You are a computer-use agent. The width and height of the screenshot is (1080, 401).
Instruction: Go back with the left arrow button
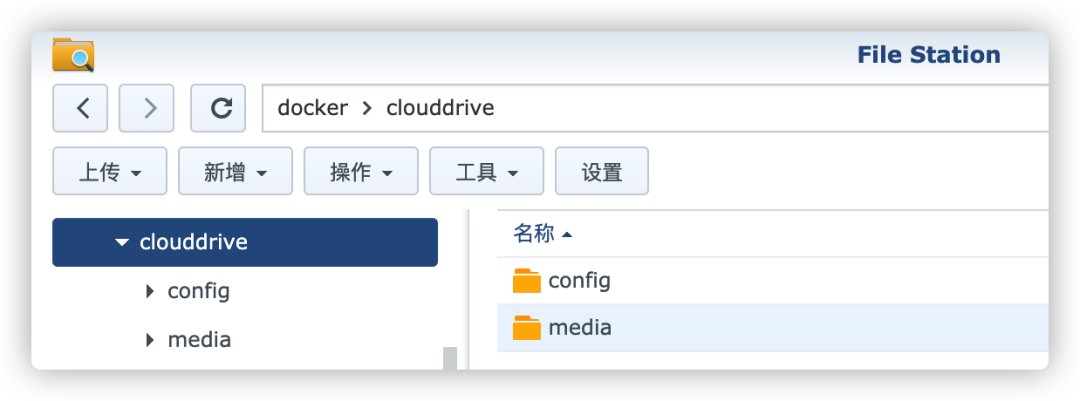pyautogui.click(x=80, y=108)
